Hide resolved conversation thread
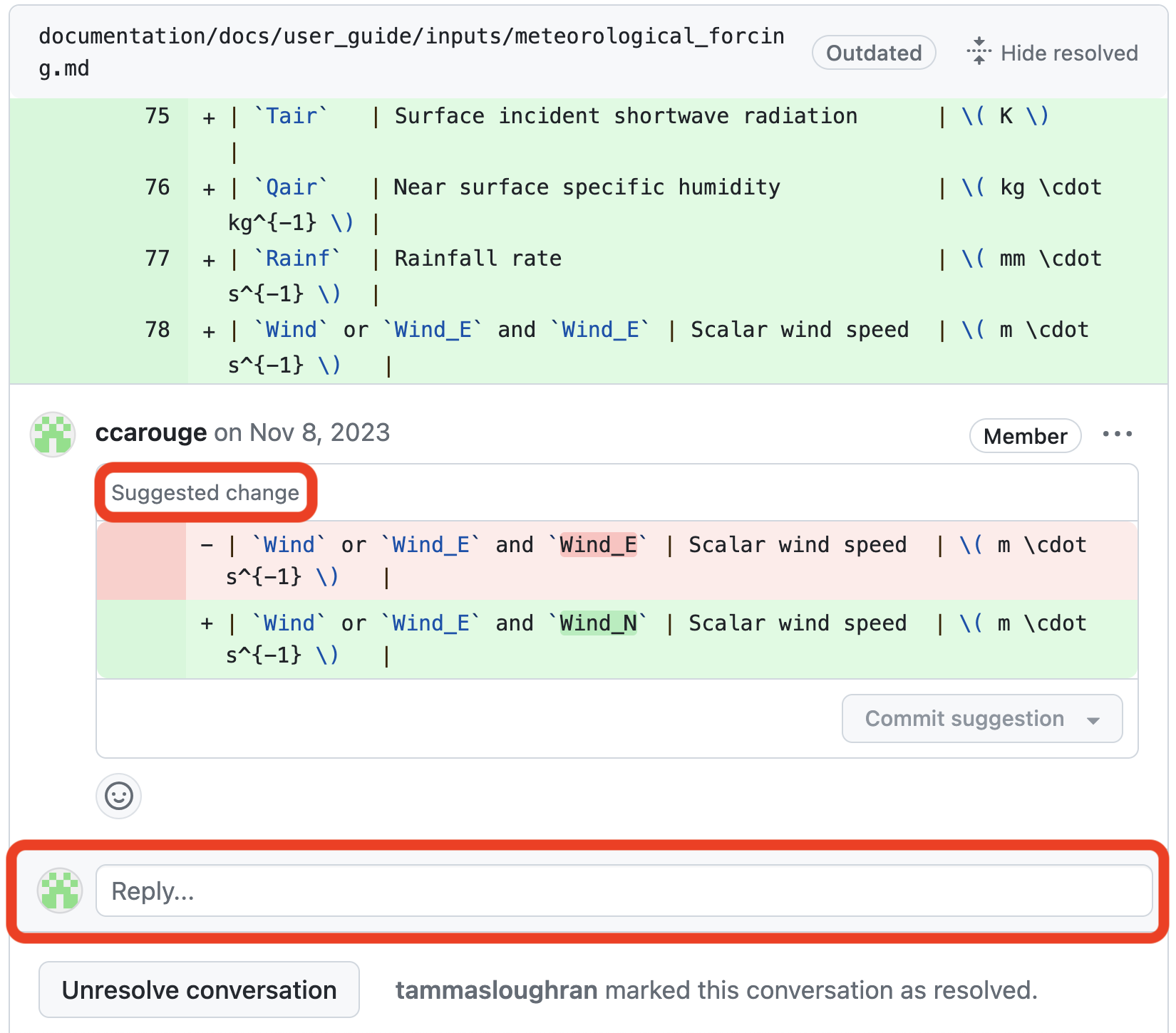 point(1053,53)
